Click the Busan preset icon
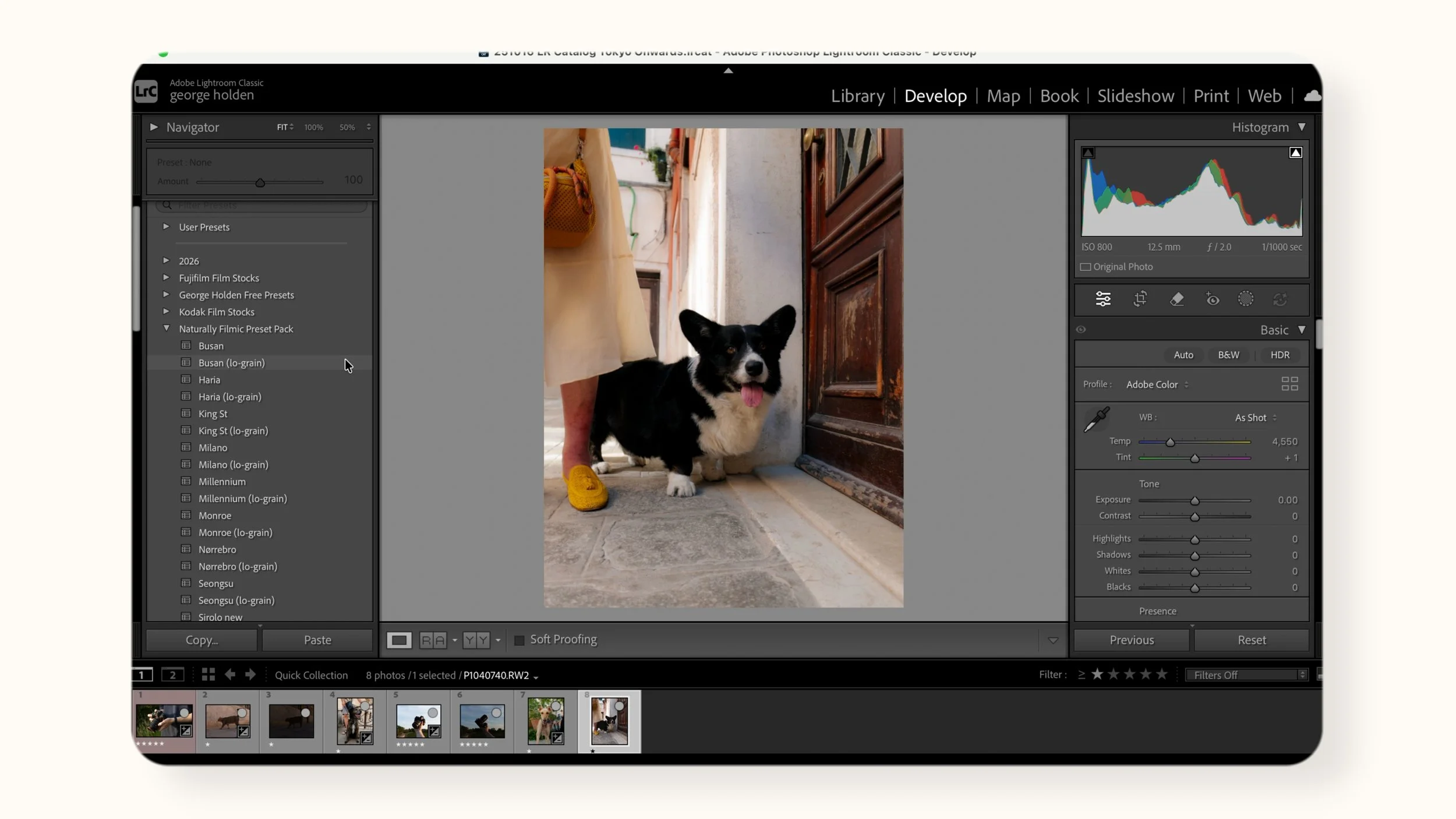The image size is (1456, 819). (x=186, y=345)
